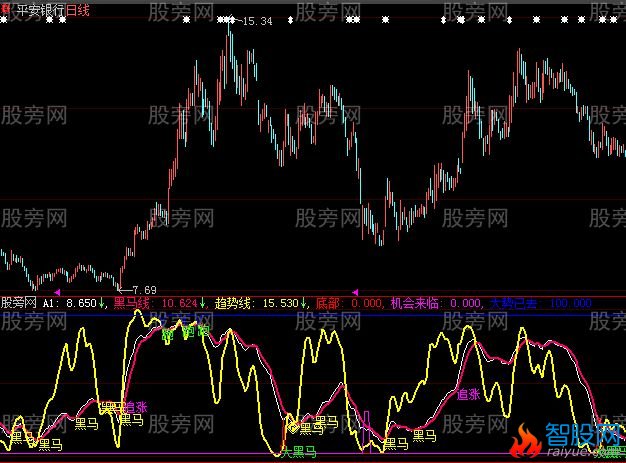The image size is (626, 463).
Task: Click the stock name 平安银行
Action: click(x=40, y=10)
